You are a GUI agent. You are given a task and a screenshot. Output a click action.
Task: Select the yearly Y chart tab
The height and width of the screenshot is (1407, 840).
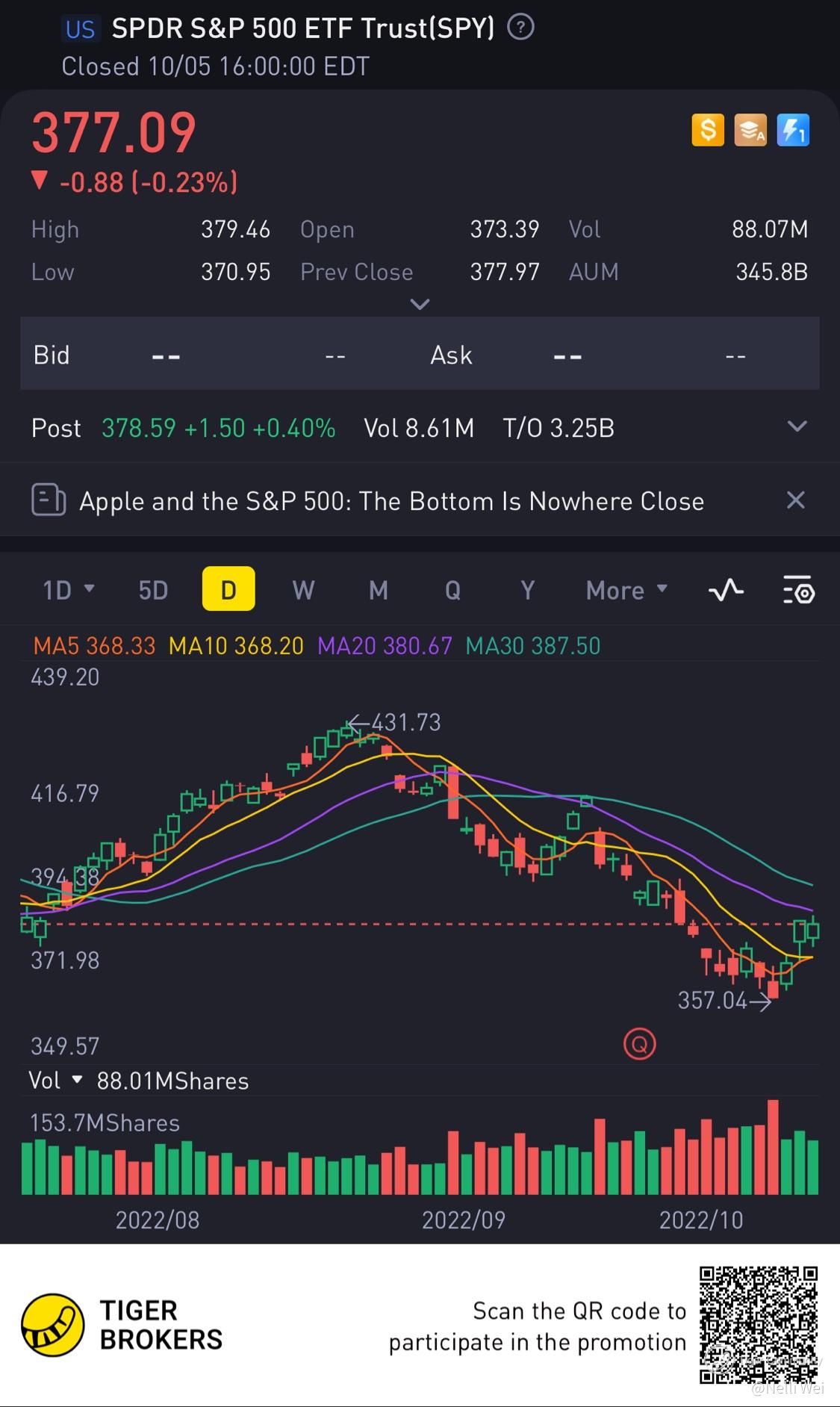coord(528,590)
